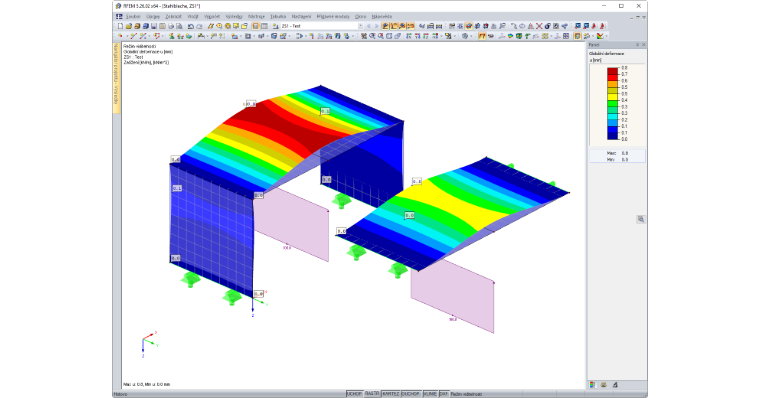
Task: Click the factors icon at panel bottom
Action: pos(604,384)
